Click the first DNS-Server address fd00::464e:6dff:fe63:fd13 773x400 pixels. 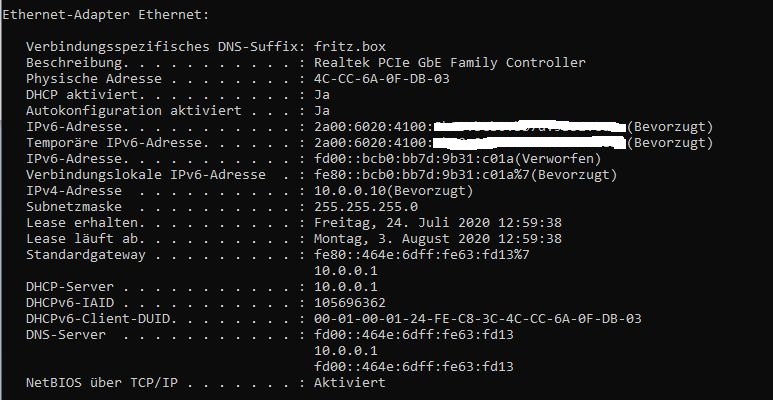pyautogui.click(x=414, y=334)
